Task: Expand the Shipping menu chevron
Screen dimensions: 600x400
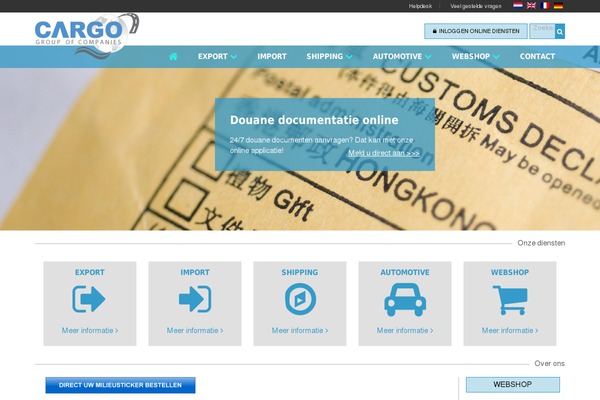Action: (x=349, y=57)
